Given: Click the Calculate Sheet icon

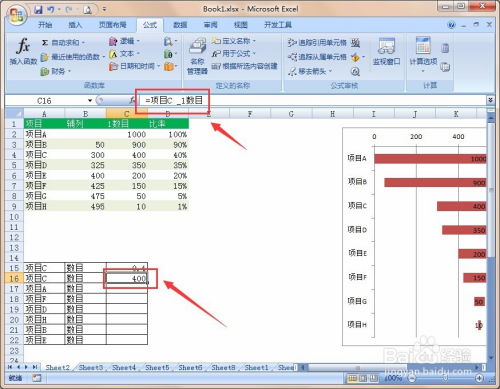Looking at the screenshot, I should pyautogui.click(x=445, y=67).
